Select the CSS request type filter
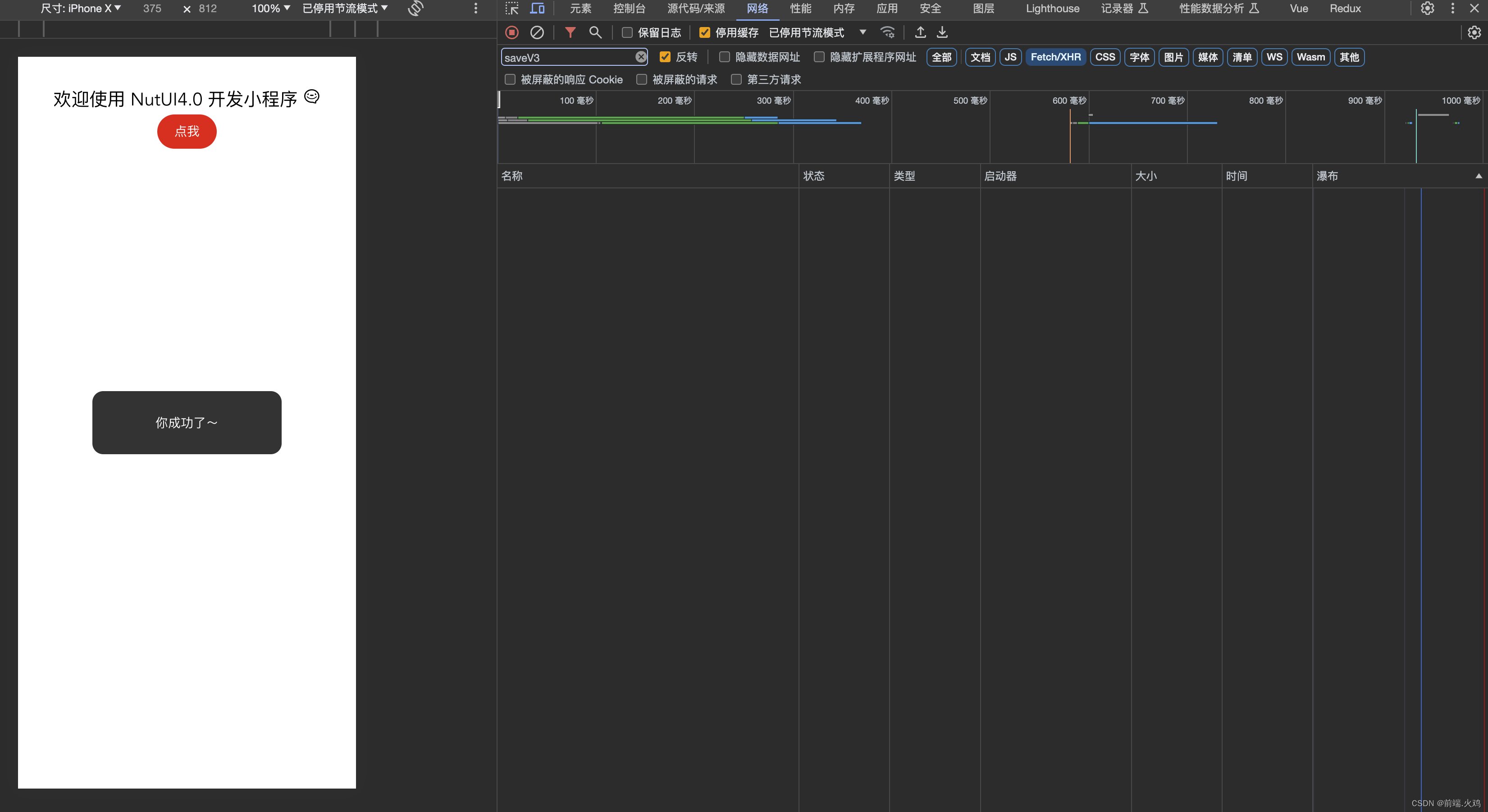Viewport: 1488px width, 812px height. click(1105, 57)
